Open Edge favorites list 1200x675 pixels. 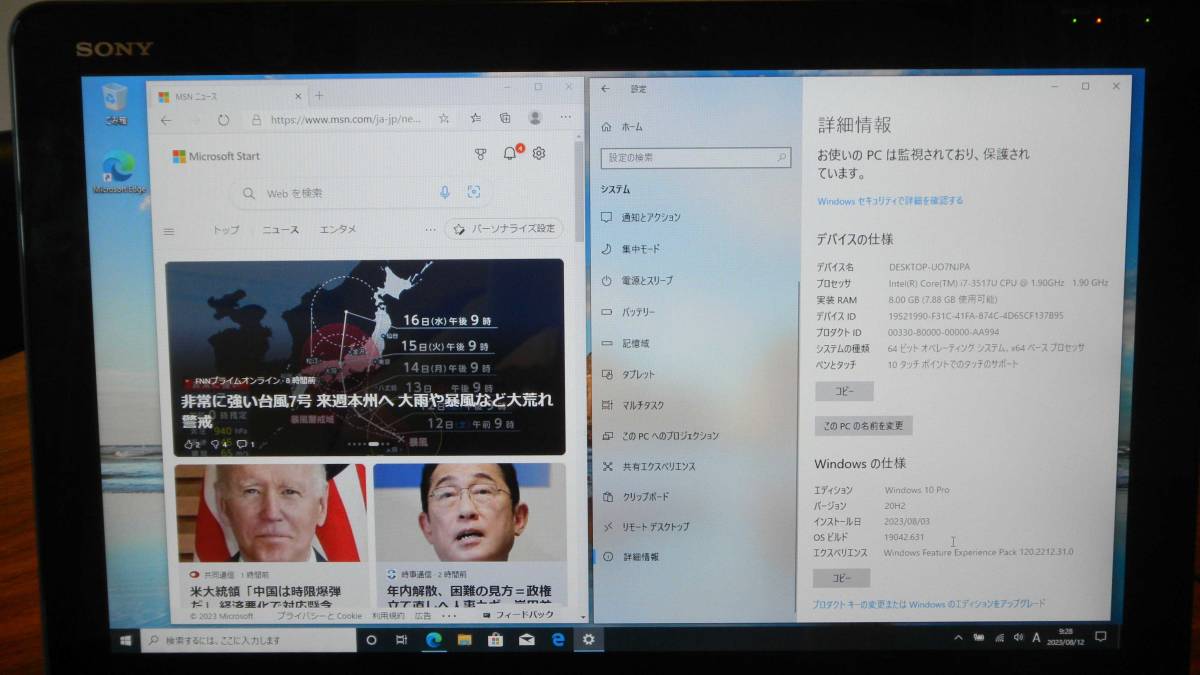(x=477, y=118)
